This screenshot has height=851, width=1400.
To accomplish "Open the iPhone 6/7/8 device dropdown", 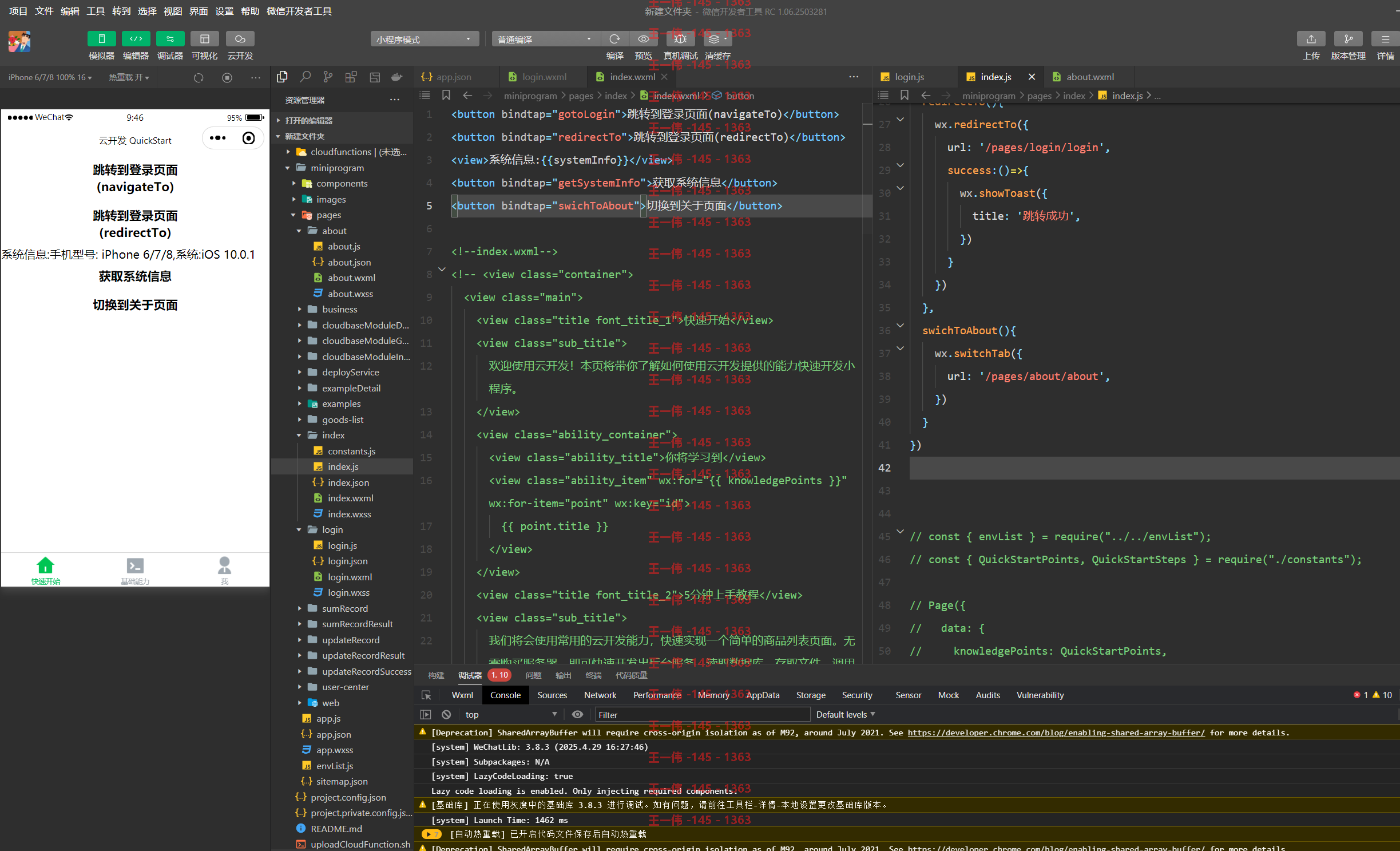I will (x=50, y=77).
